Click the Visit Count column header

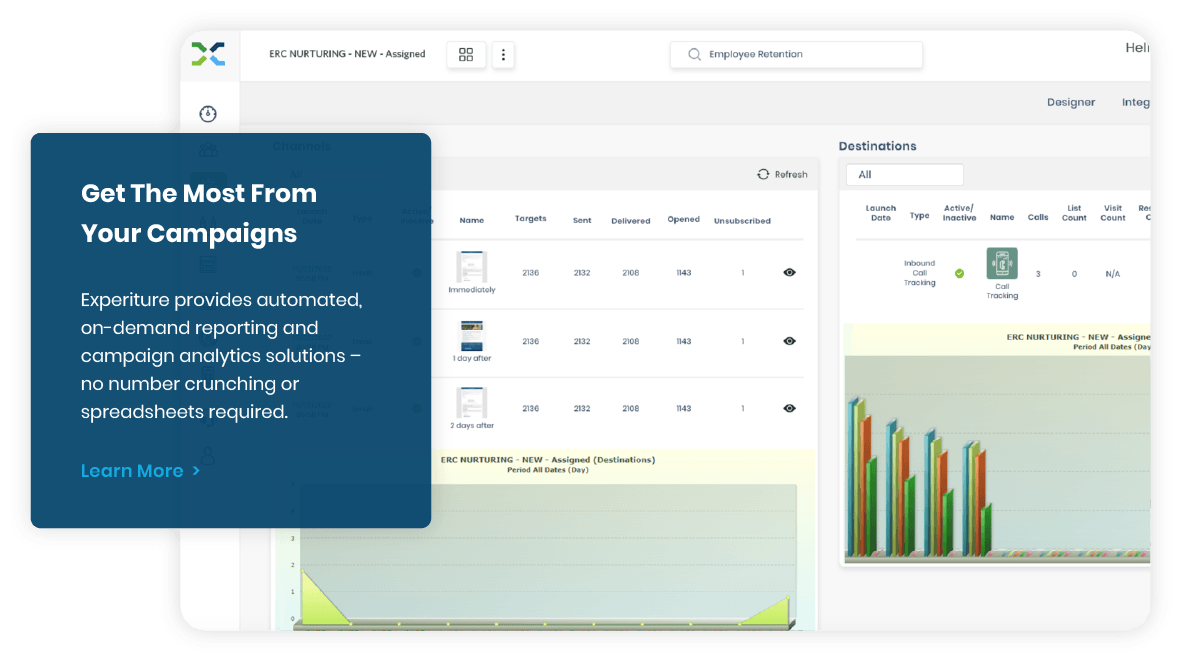(1112, 213)
